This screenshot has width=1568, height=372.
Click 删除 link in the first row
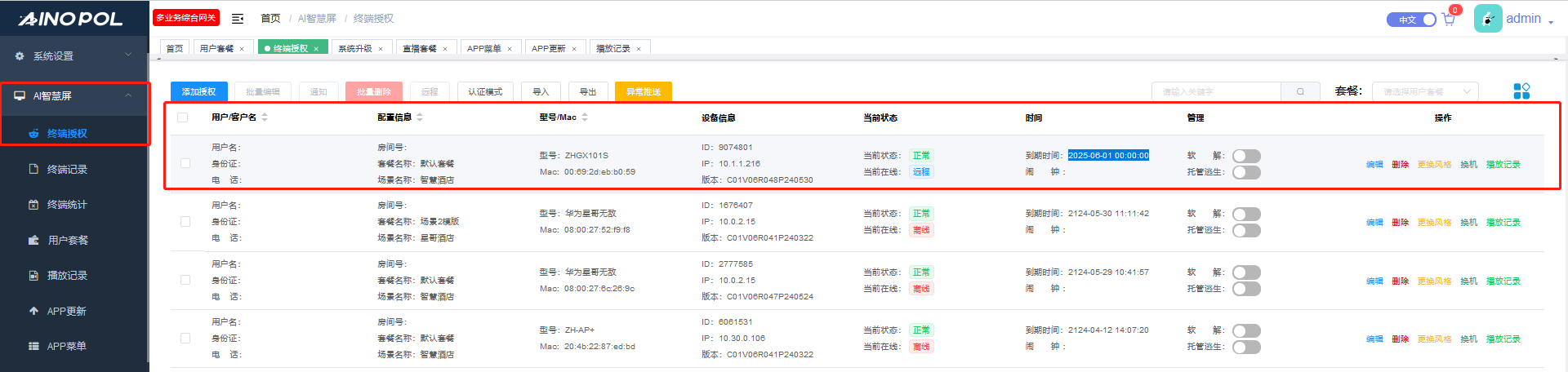(x=1400, y=165)
